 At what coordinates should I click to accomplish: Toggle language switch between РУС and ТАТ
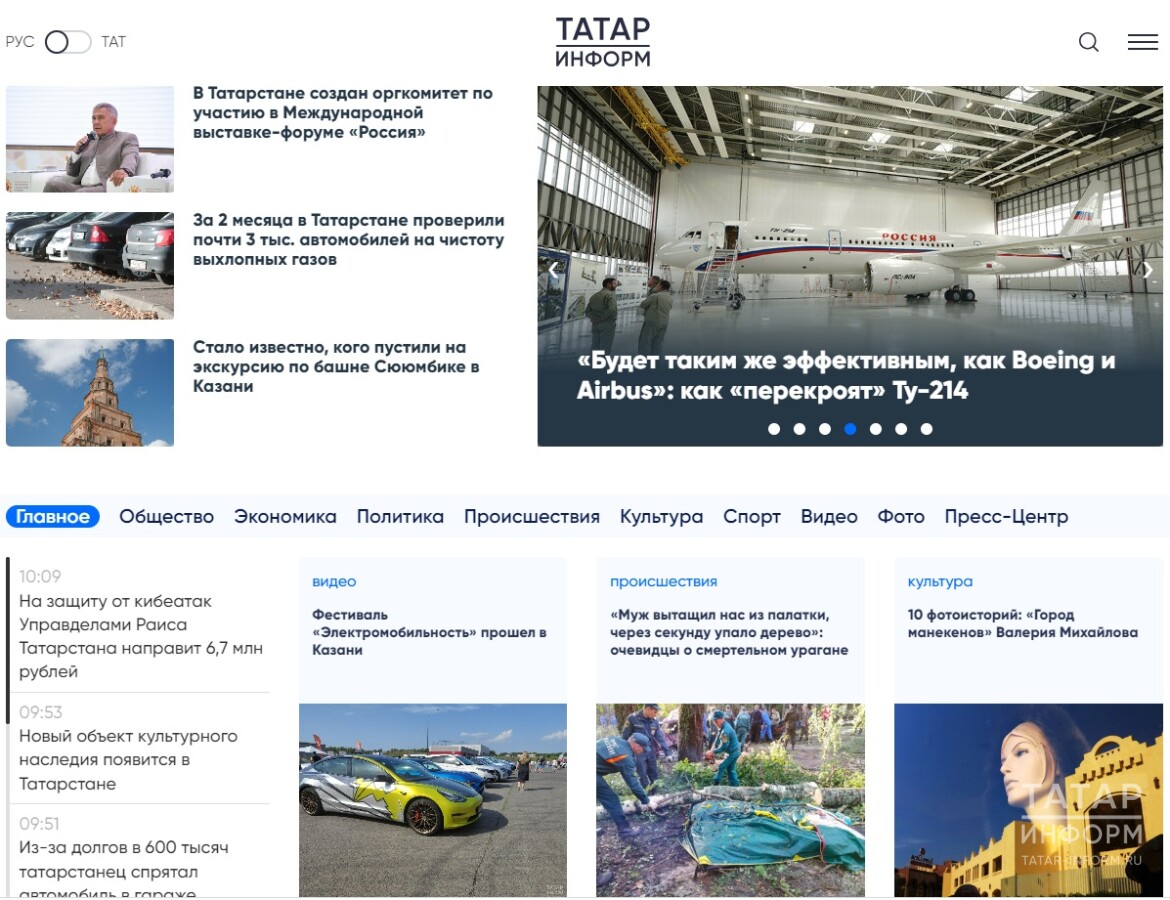[67, 42]
